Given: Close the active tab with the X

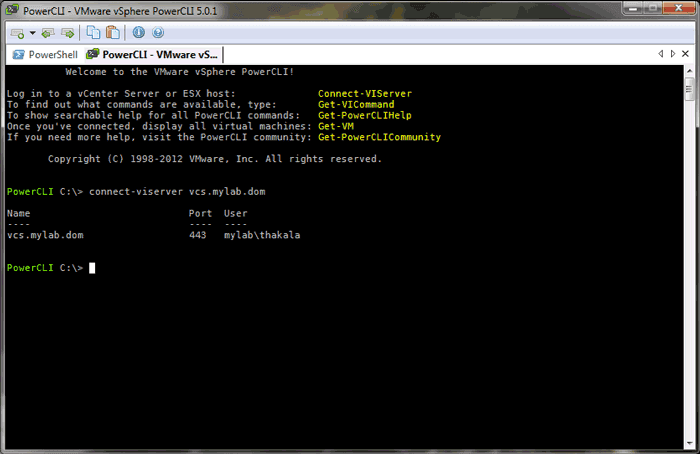Looking at the screenshot, I should [x=687, y=54].
